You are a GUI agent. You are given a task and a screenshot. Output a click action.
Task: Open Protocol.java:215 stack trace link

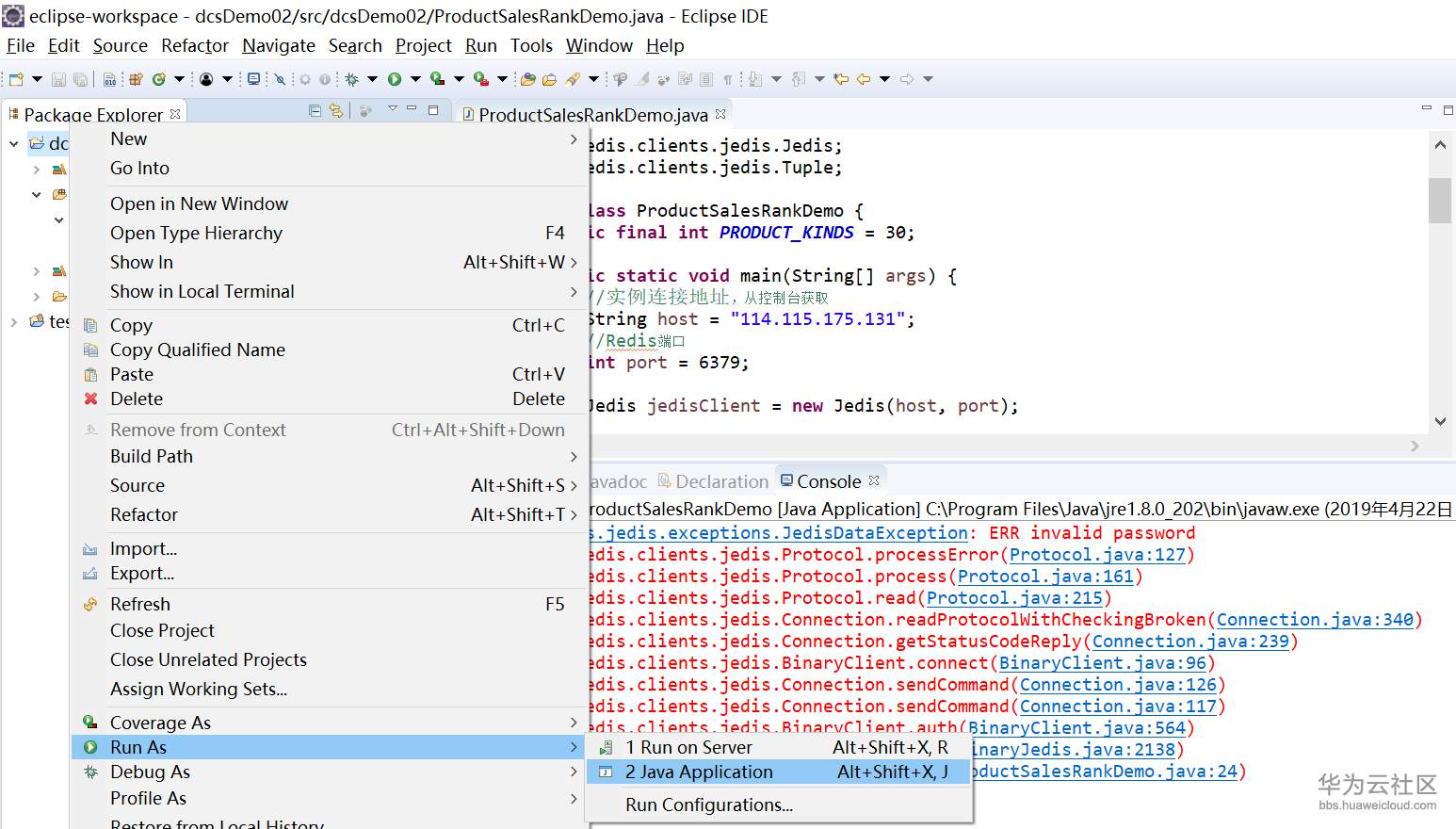pos(1014,598)
